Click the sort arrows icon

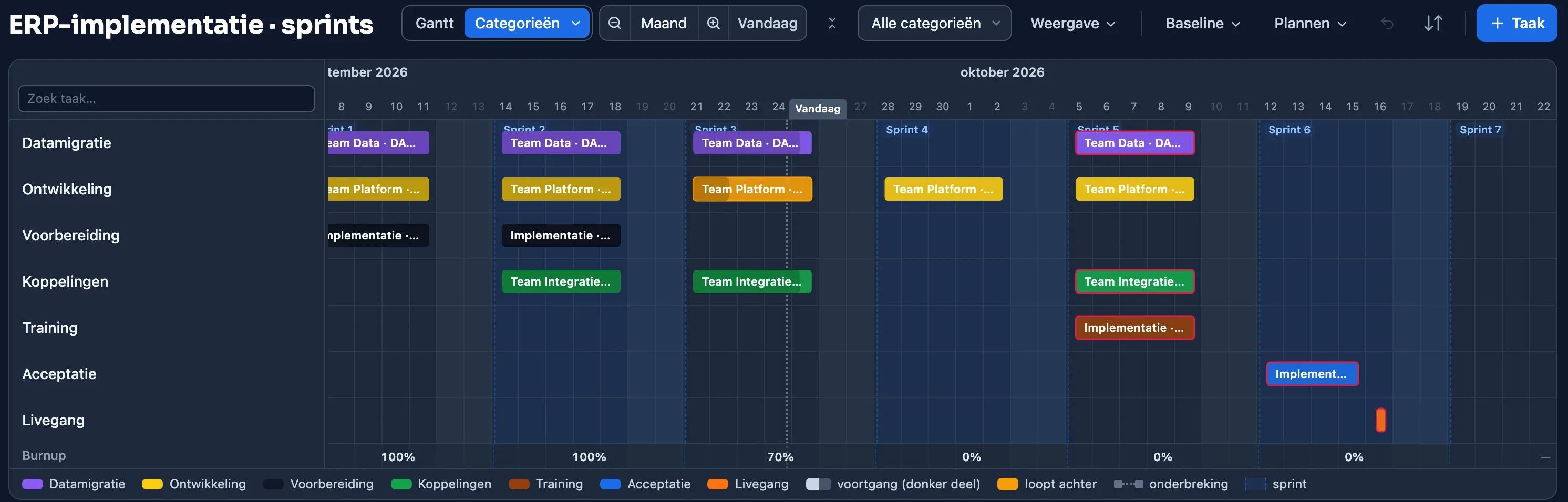1433,23
